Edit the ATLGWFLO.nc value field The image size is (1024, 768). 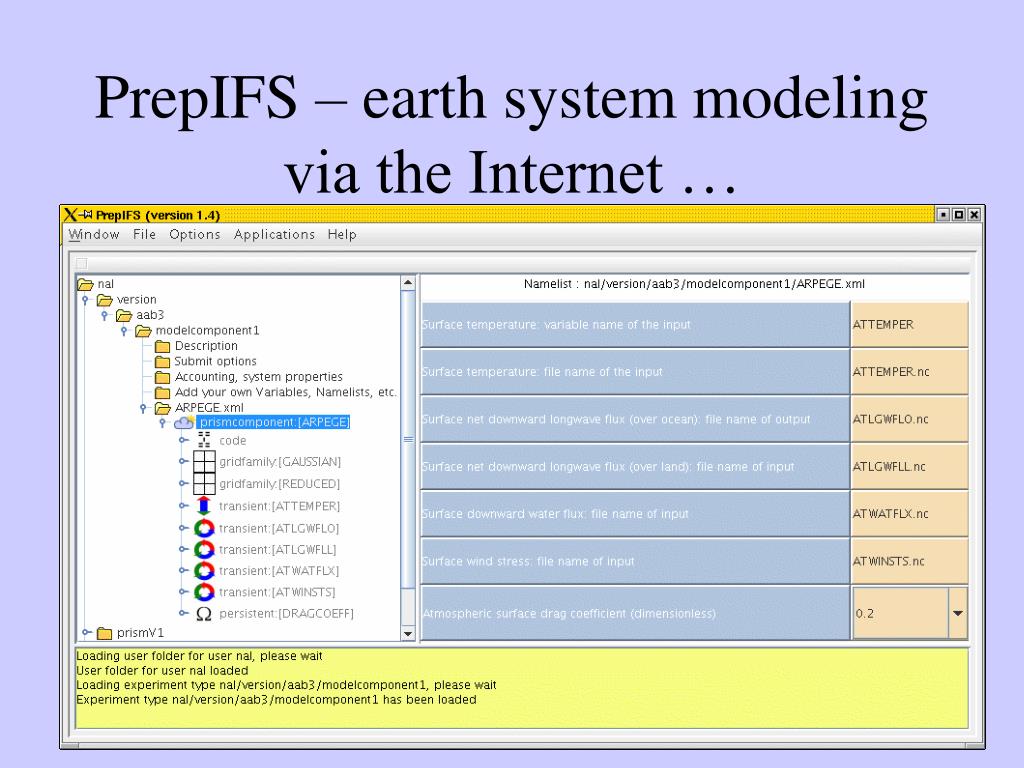tap(909, 419)
